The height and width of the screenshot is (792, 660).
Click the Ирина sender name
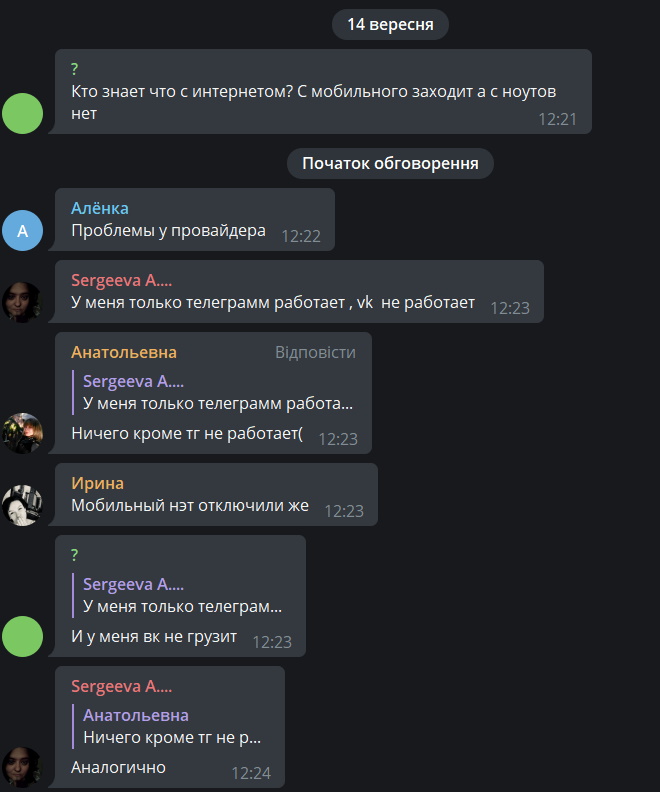[x=97, y=483]
